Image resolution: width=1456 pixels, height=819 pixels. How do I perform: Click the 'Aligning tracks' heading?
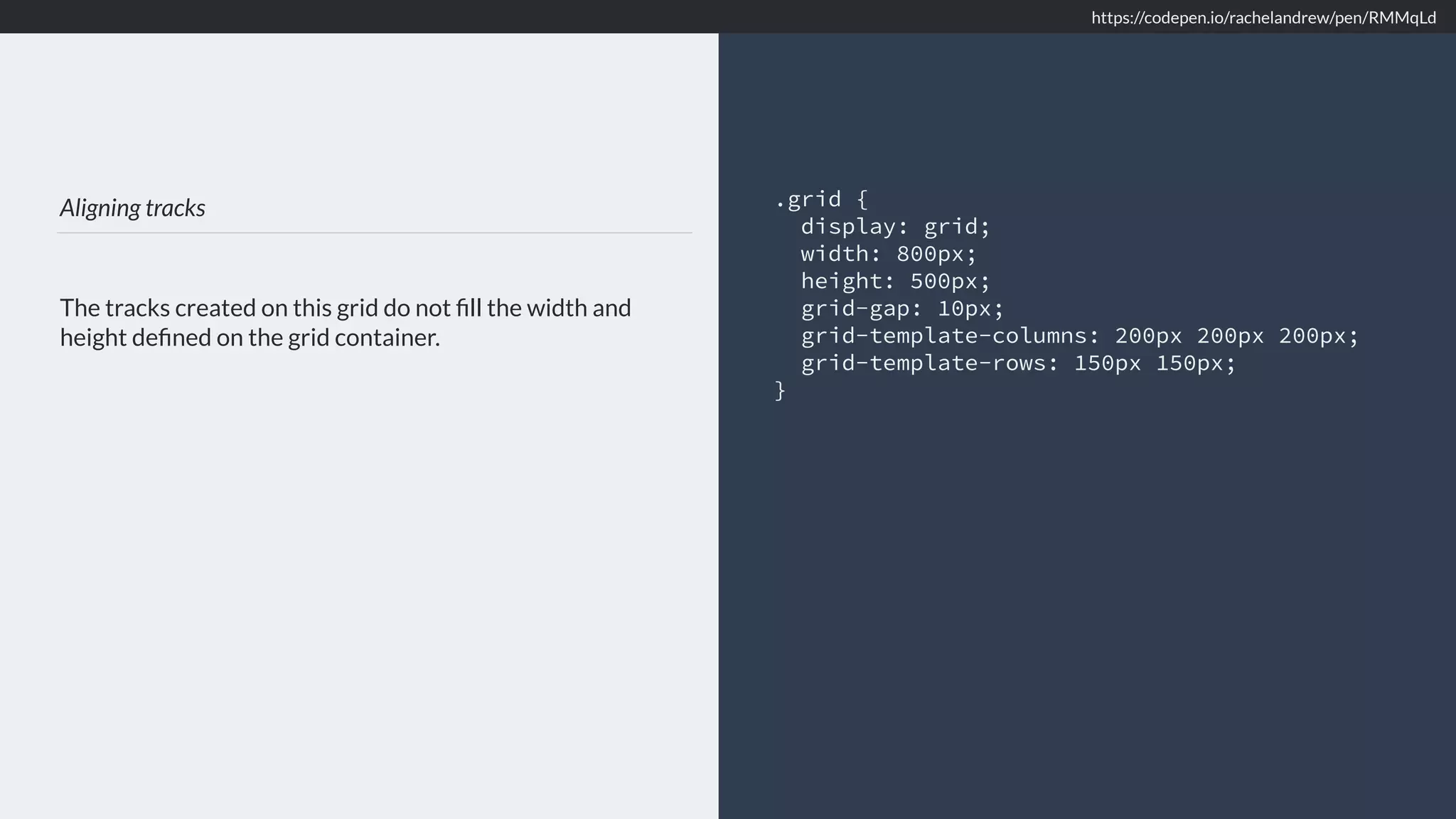133,208
